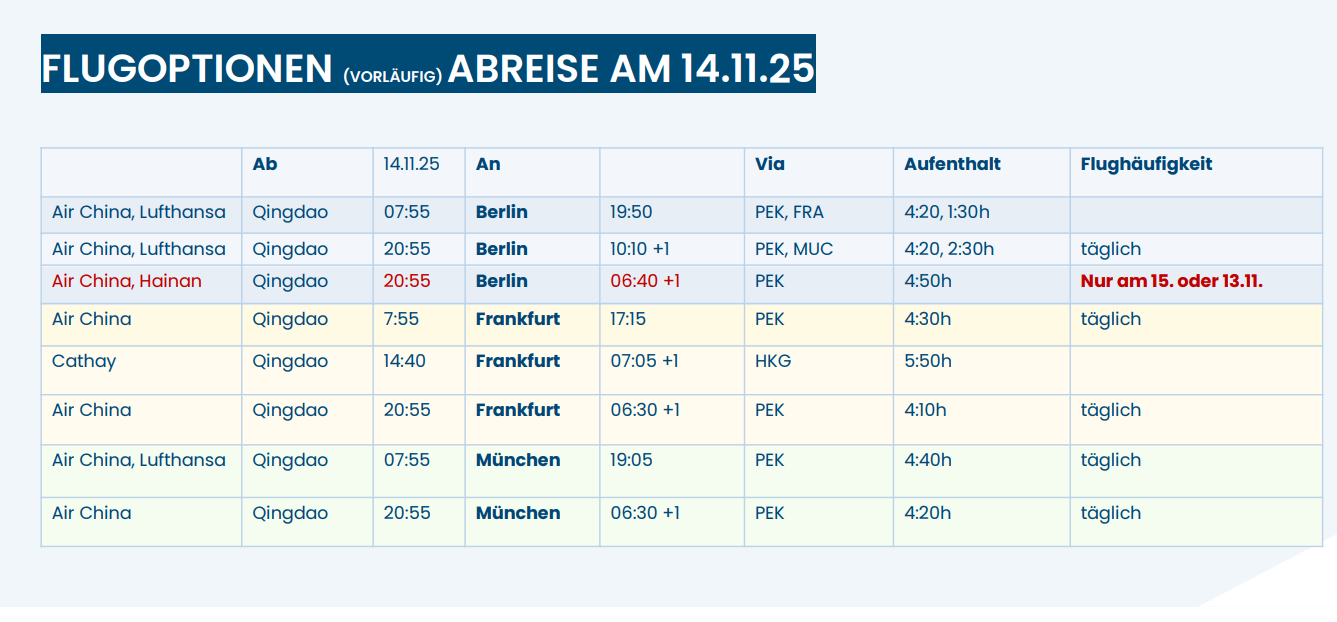
Task: Click the Flugoptionen page heading
Action: (428, 68)
